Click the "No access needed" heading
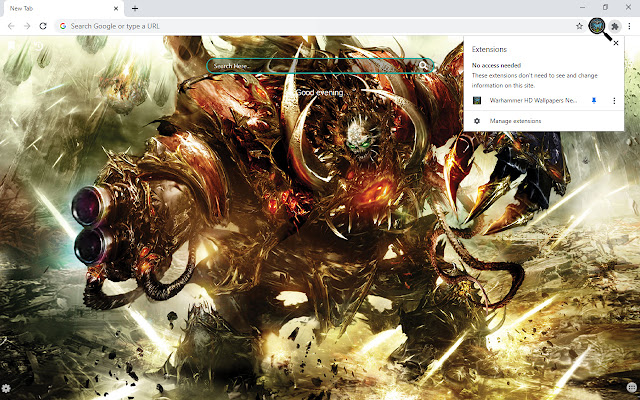 tap(496, 65)
